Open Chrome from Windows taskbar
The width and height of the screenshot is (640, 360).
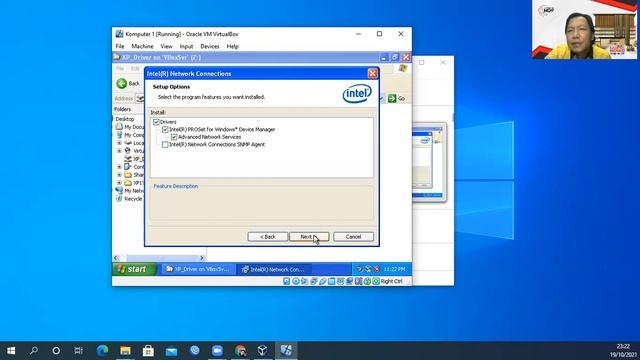click(240, 350)
